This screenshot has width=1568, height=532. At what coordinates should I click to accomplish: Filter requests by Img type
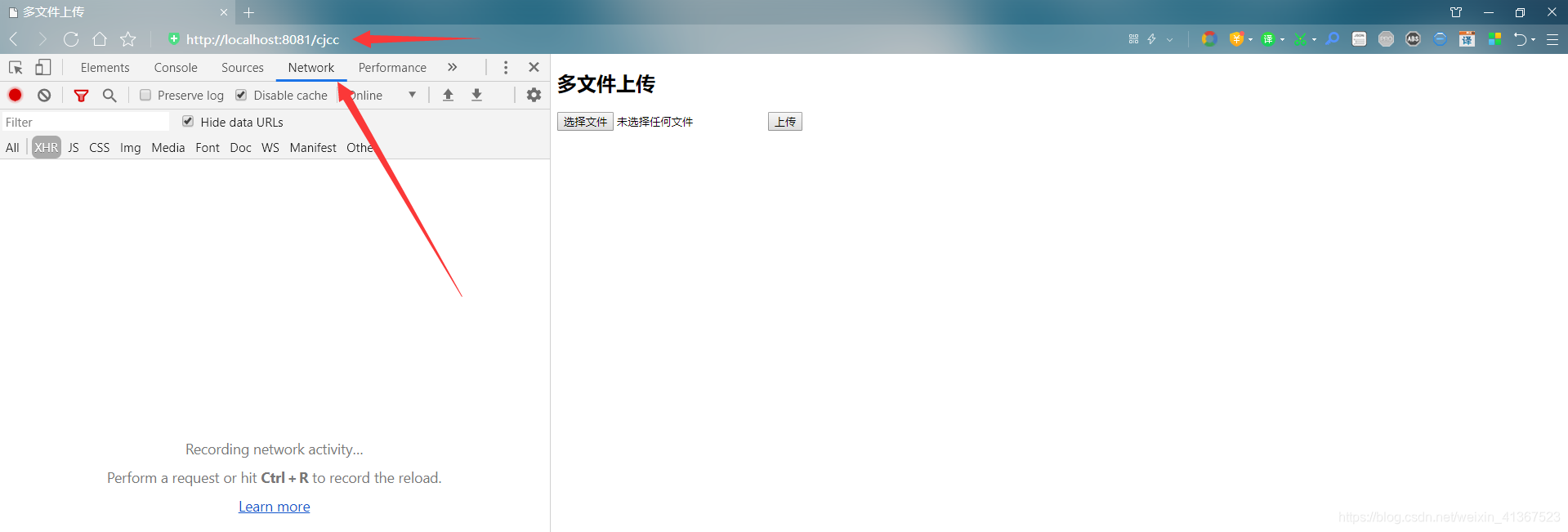pyautogui.click(x=130, y=147)
